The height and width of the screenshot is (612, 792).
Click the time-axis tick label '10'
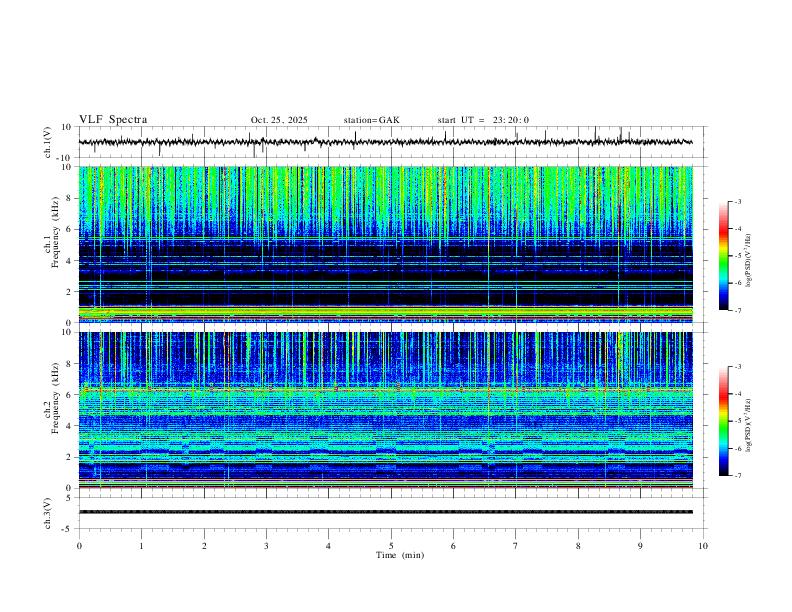coord(703,546)
